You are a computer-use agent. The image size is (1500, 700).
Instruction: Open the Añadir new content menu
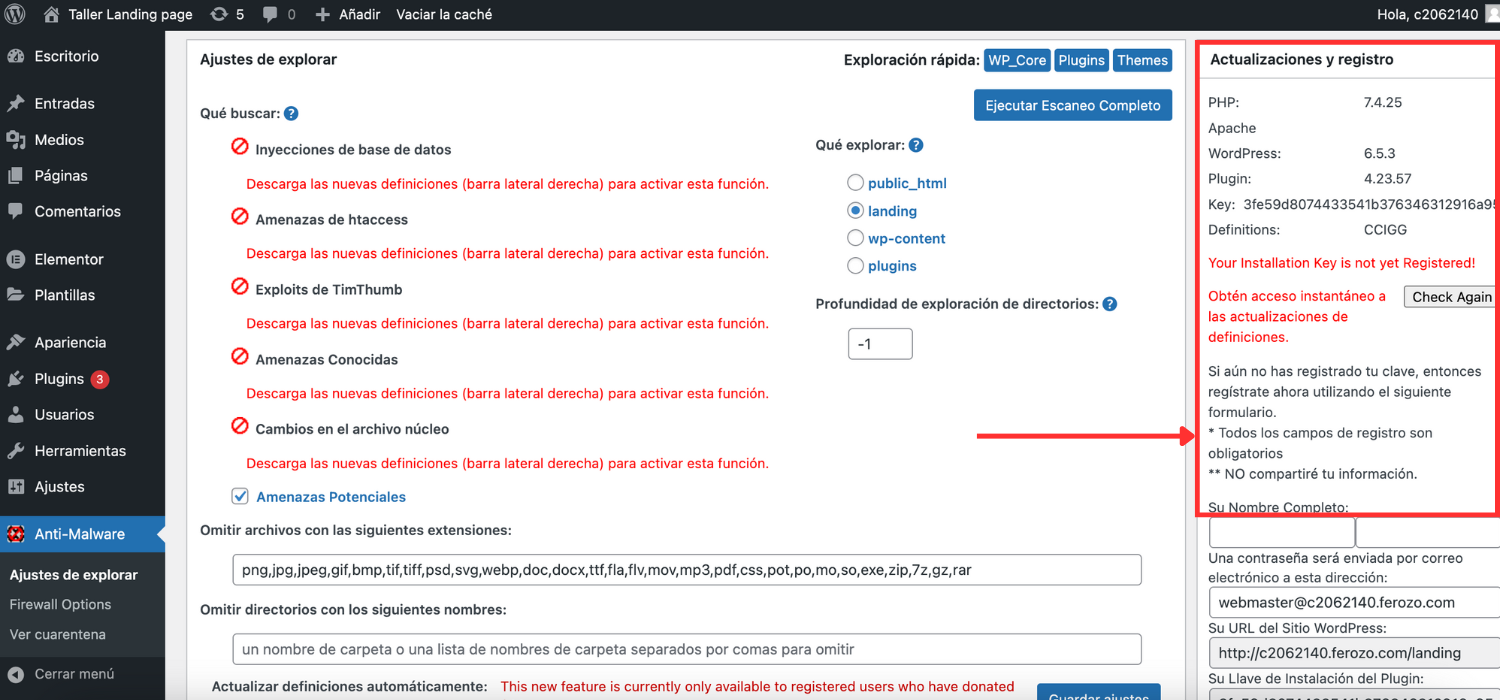point(347,14)
